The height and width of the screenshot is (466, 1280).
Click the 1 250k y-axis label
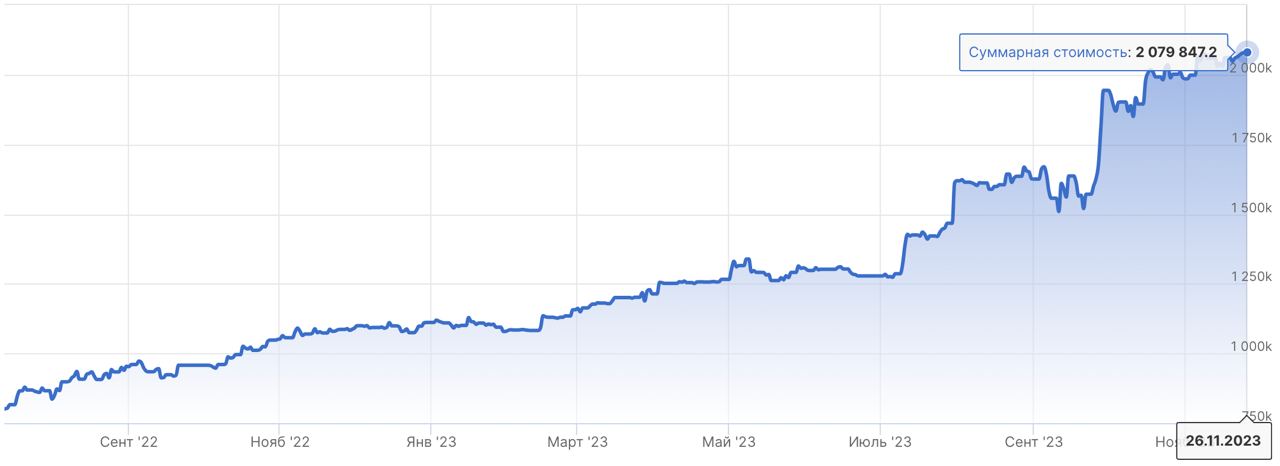click(1251, 276)
